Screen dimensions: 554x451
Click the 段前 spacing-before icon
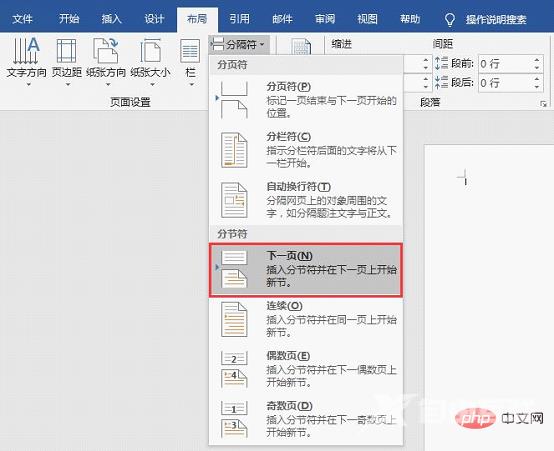(x=441, y=64)
